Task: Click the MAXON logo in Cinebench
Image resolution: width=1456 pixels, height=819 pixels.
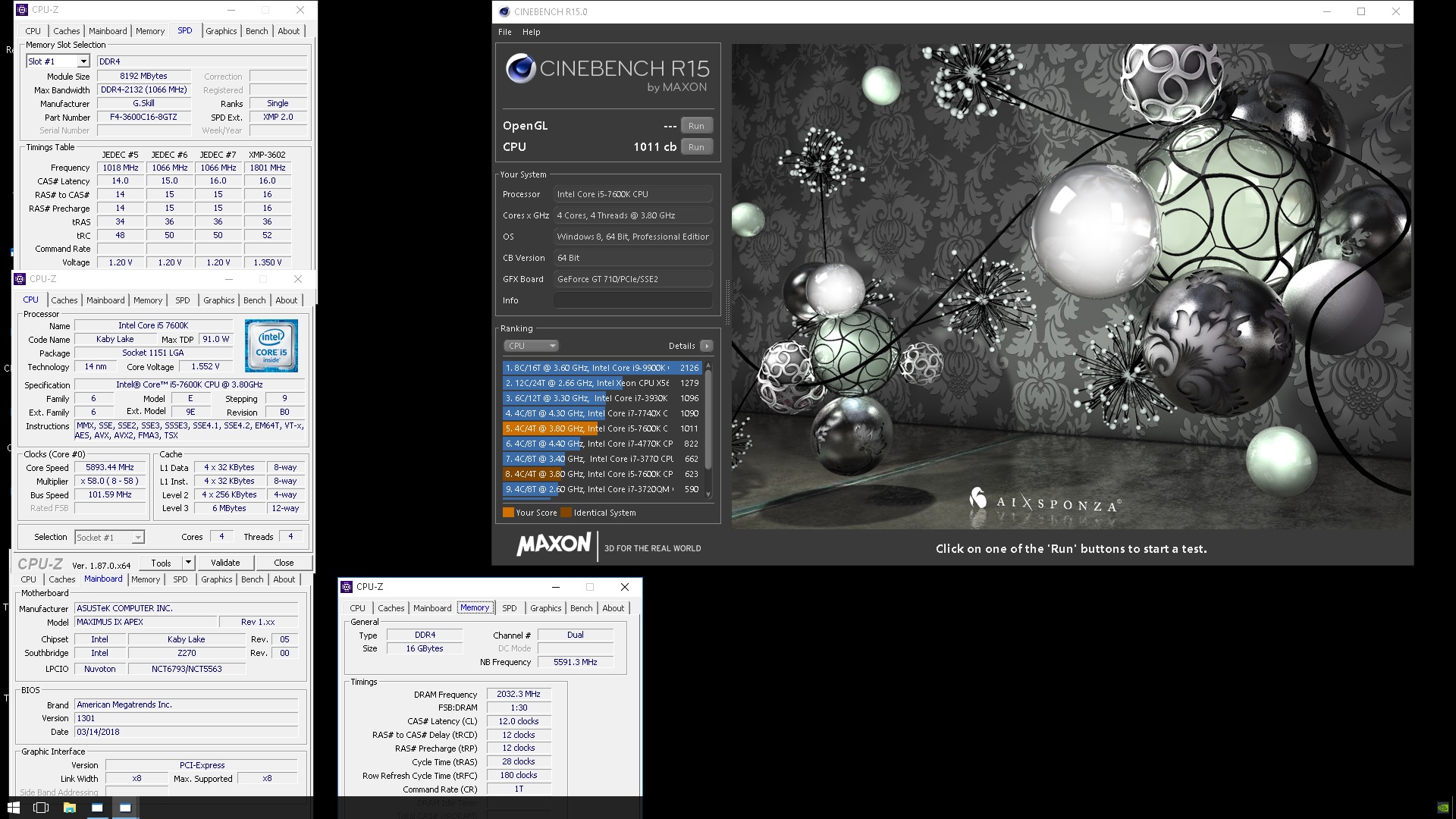Action: (554, 544)
